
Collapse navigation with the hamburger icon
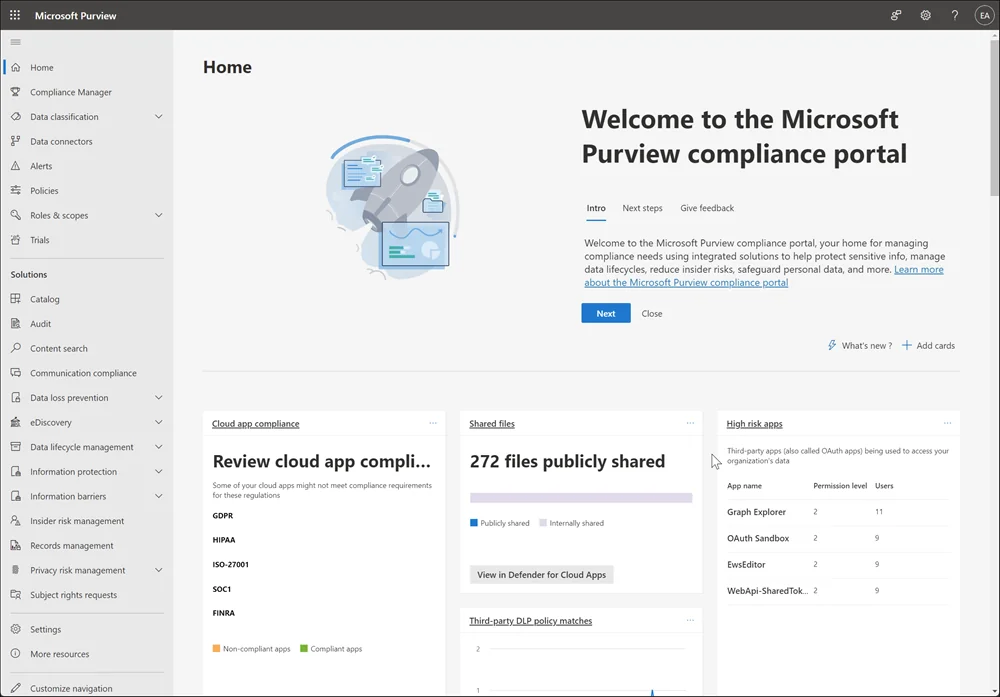(16, 42)
